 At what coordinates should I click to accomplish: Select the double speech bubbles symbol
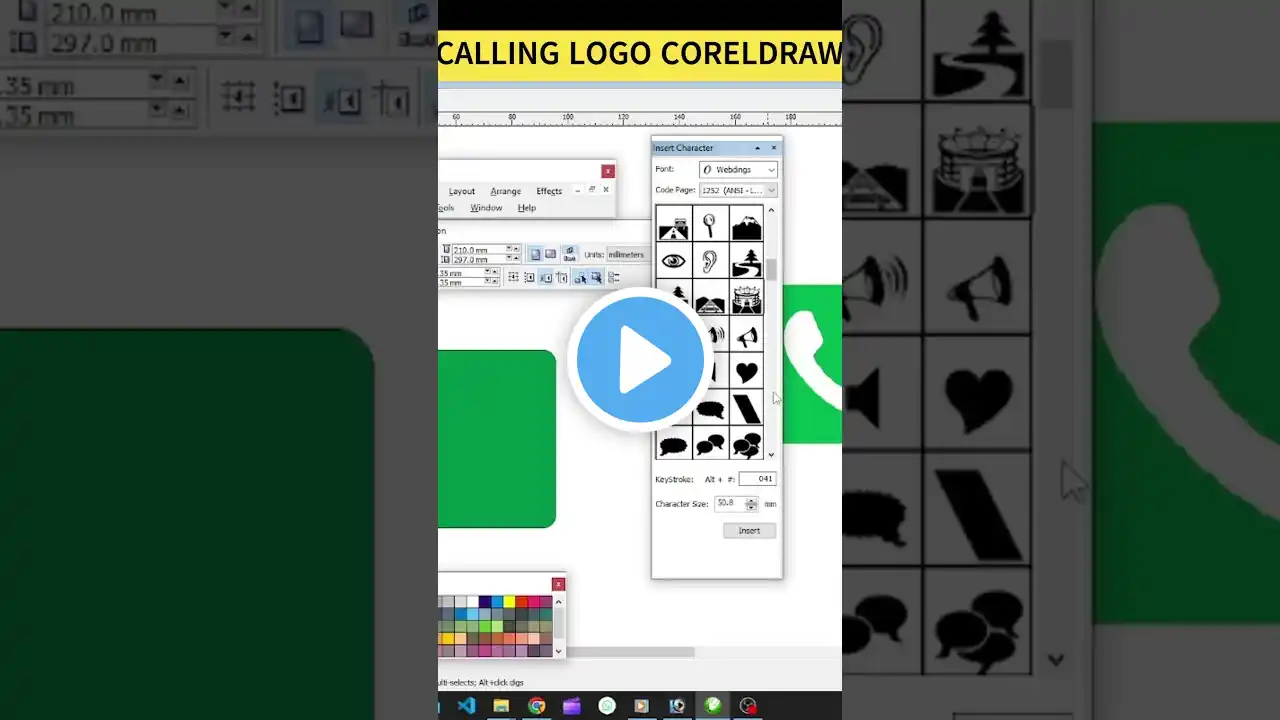709,444
